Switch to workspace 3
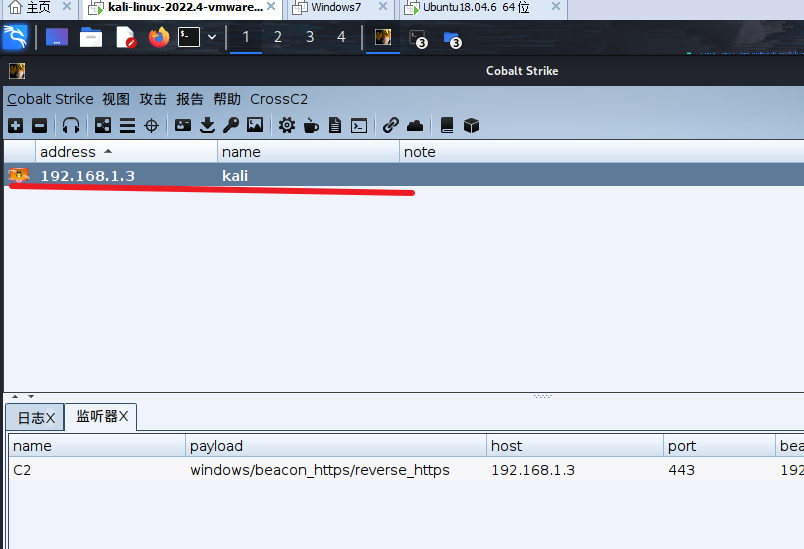Viewport: 804px width, 549px height. coord(310,37)
